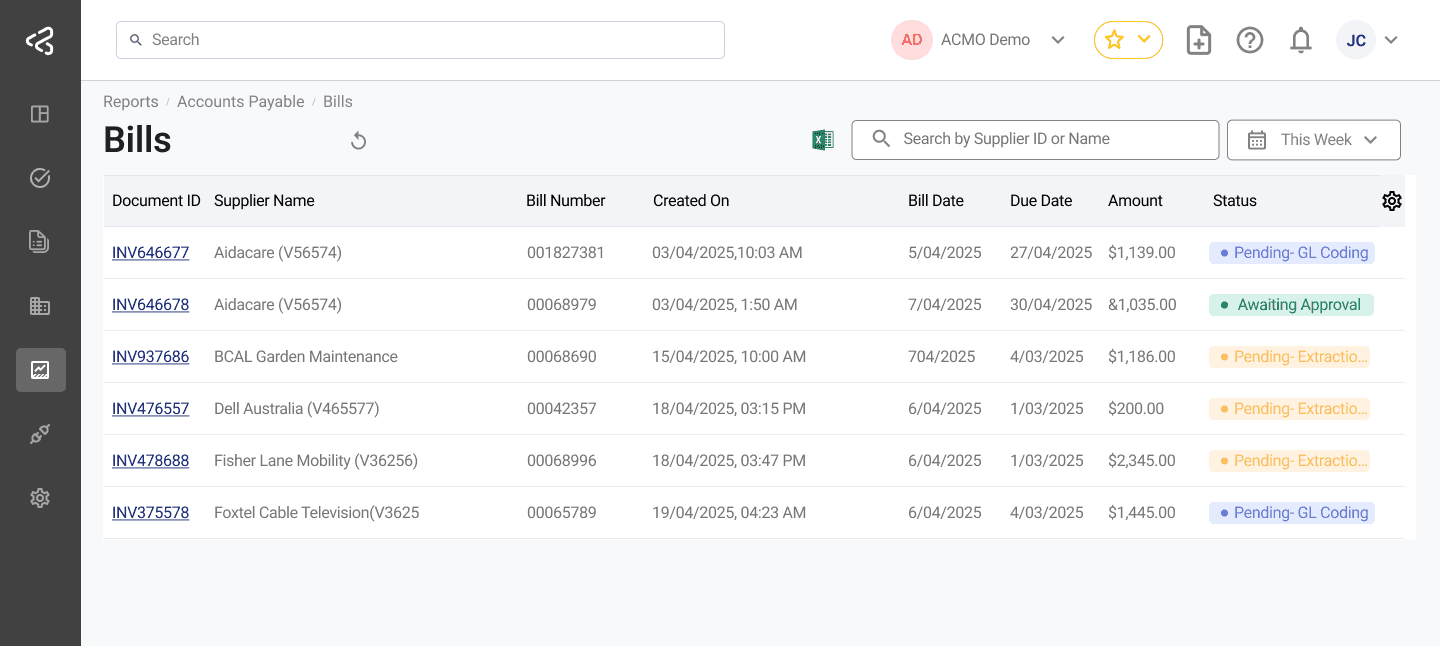Viewport: 1440px width, 646px height.
Task: Open bill INV646677
Action: 150,252
